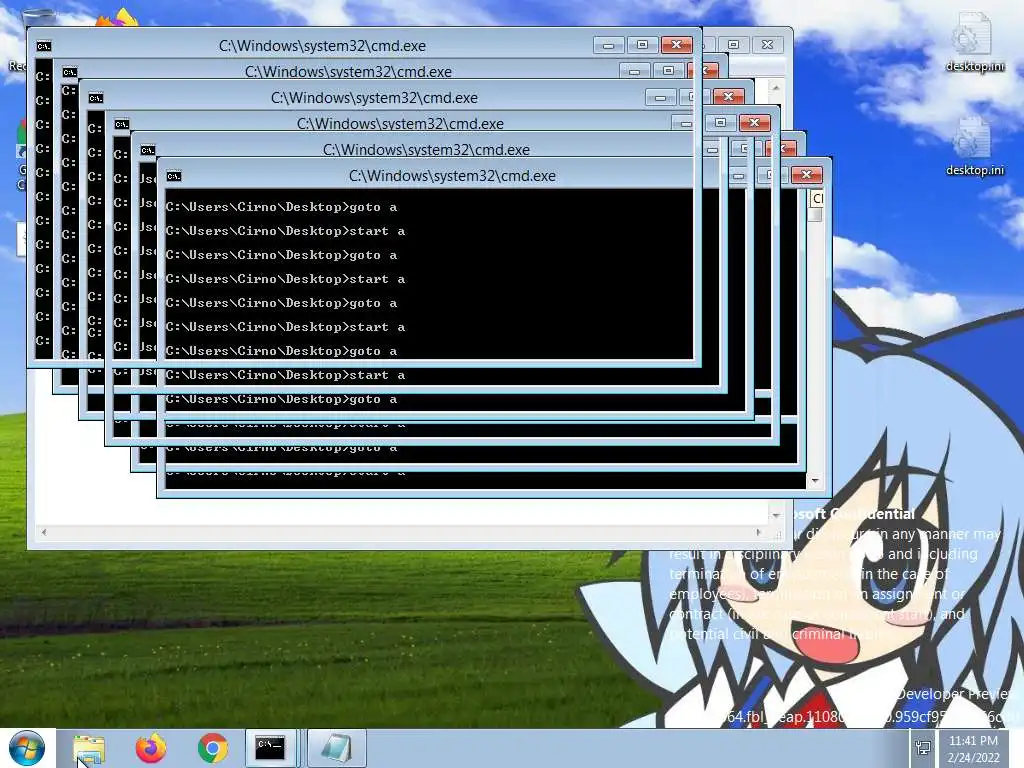Open system menu icon of second cmd window
Viewport: 1024px width, 768px height.
[x=70, y=72]
